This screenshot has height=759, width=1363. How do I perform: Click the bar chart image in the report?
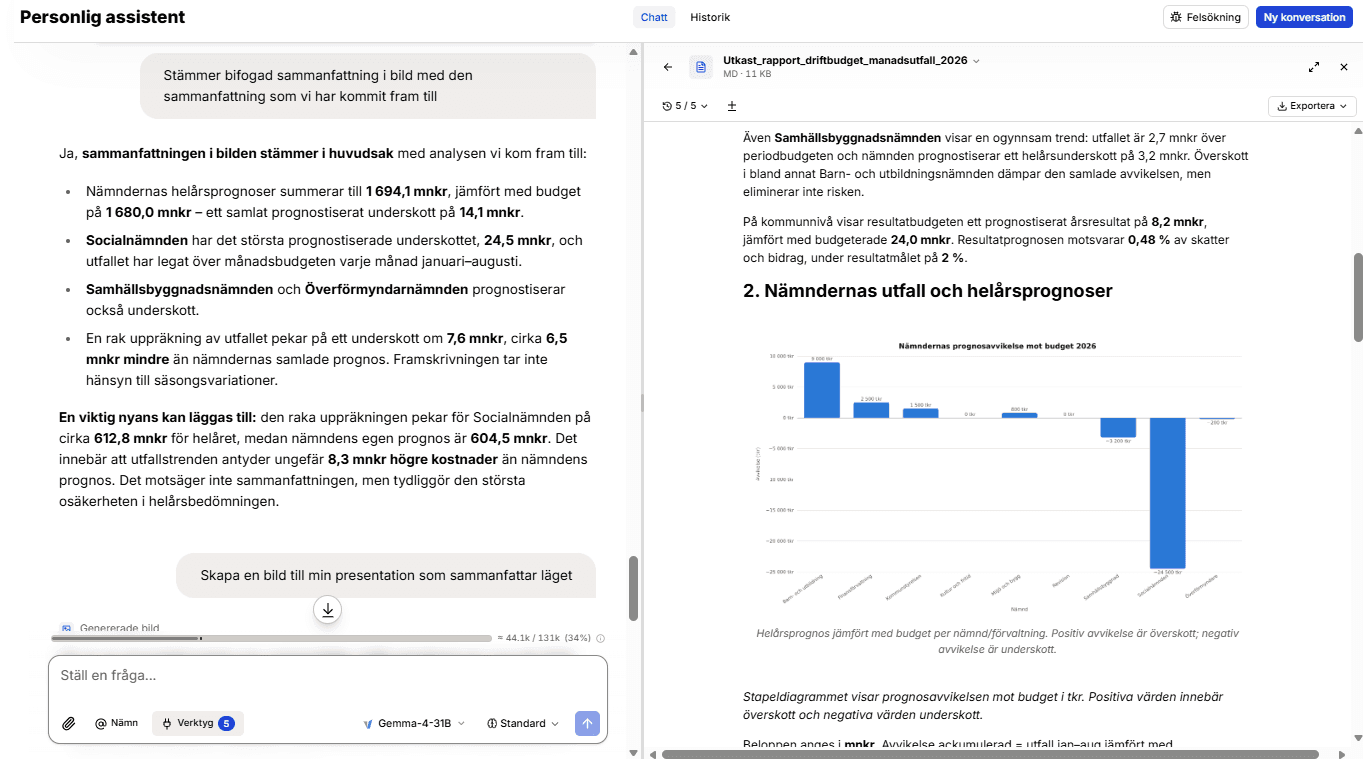(x=998, y=475)
